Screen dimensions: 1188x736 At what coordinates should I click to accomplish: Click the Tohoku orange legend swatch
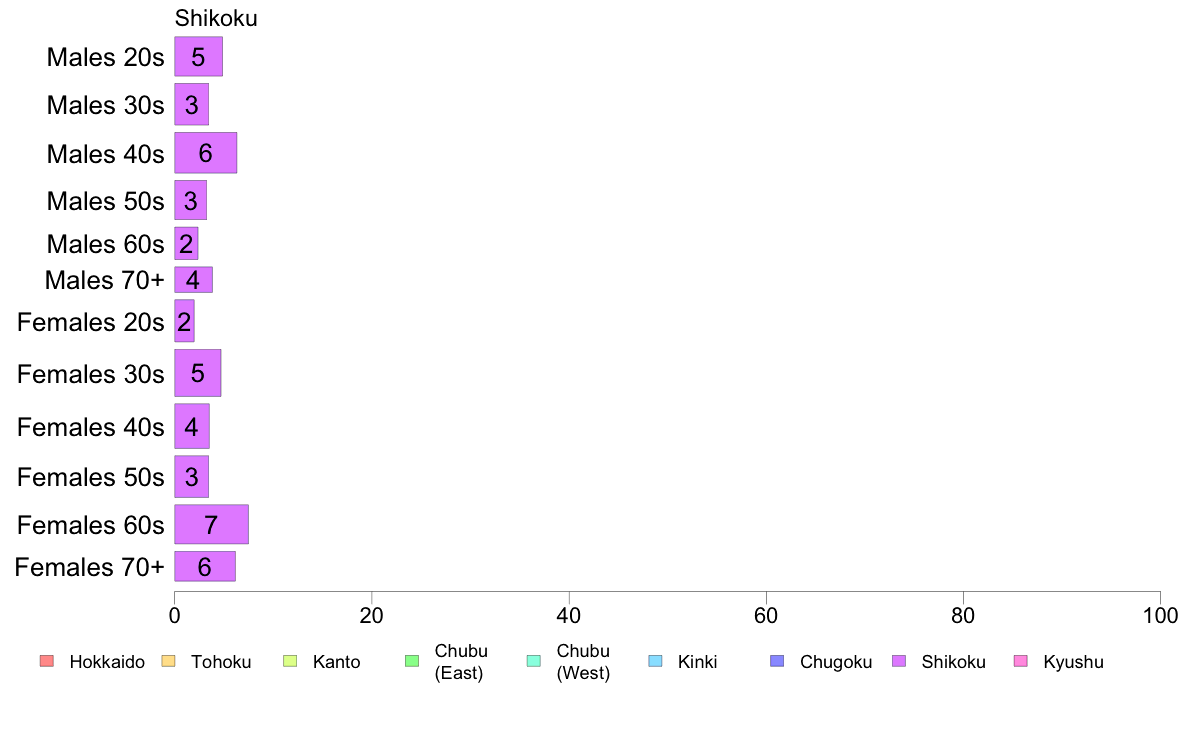[168, 661]
